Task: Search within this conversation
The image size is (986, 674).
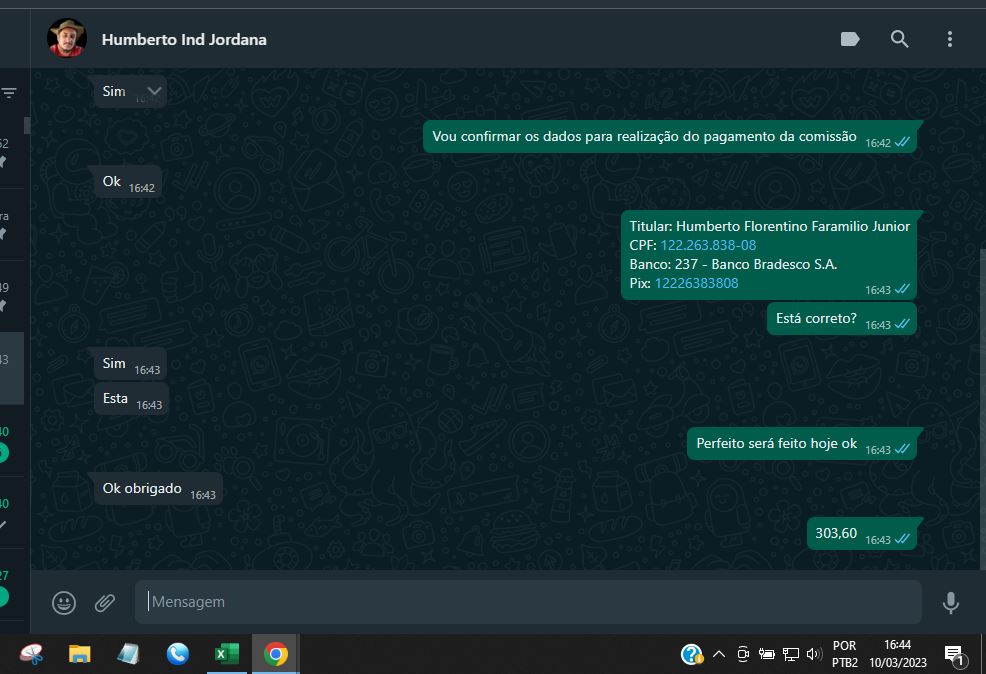Action: click(899, 39)
